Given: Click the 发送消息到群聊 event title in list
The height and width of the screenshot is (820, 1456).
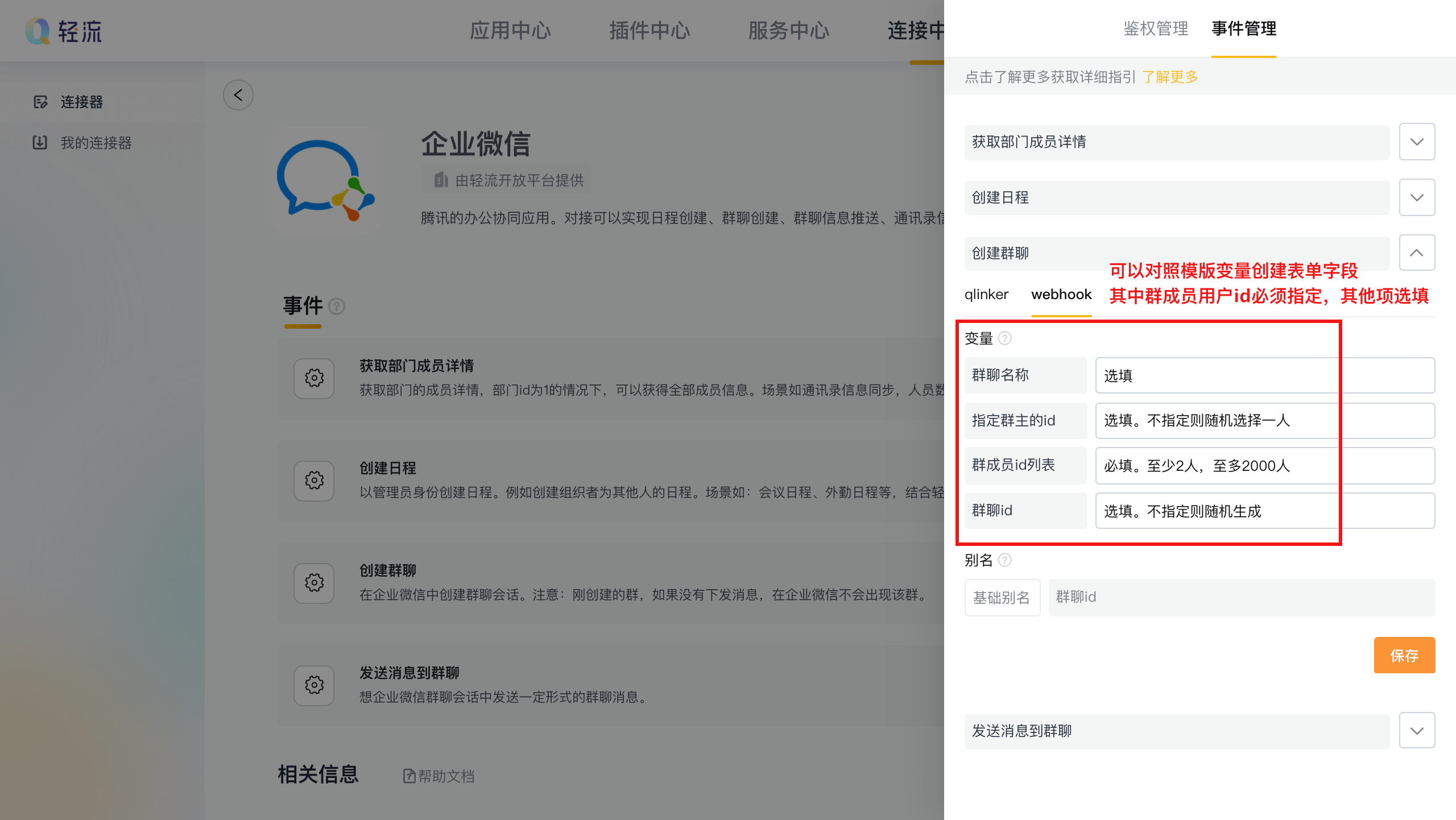Looking at the screenshot, I should tap(409, 673).
